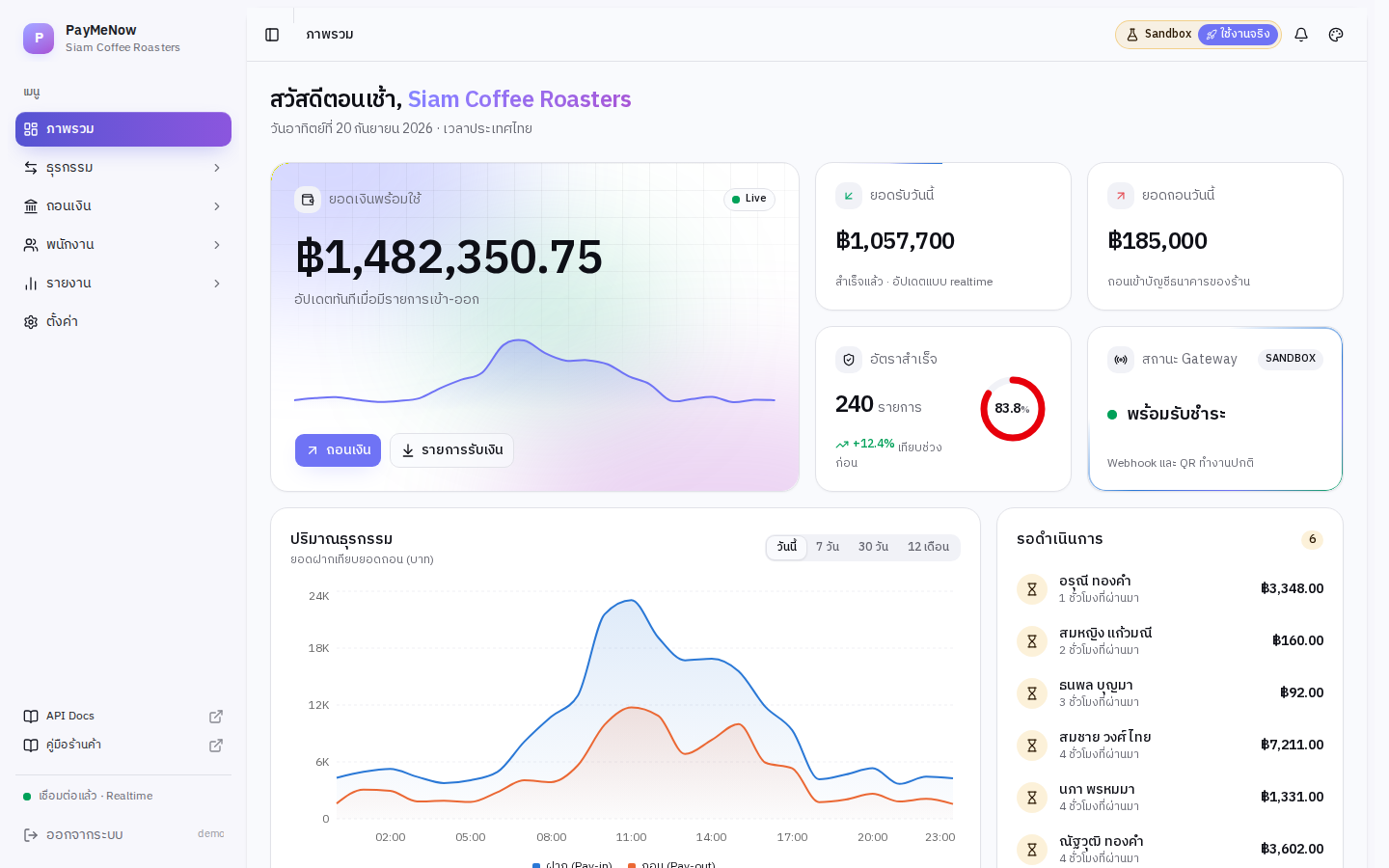Click the shield icon on อัตราสำเร็จ card
1389x868 pixels.
point(849,360)
